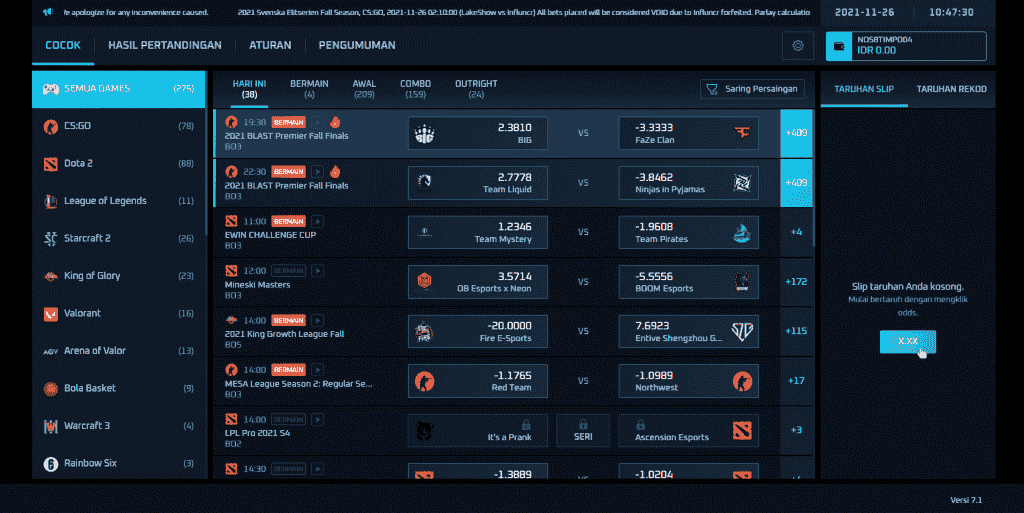Viewport: 1024px width, 513px height.
Task: Open Saring Persaingan filter
Action: [x=752, y=89]
